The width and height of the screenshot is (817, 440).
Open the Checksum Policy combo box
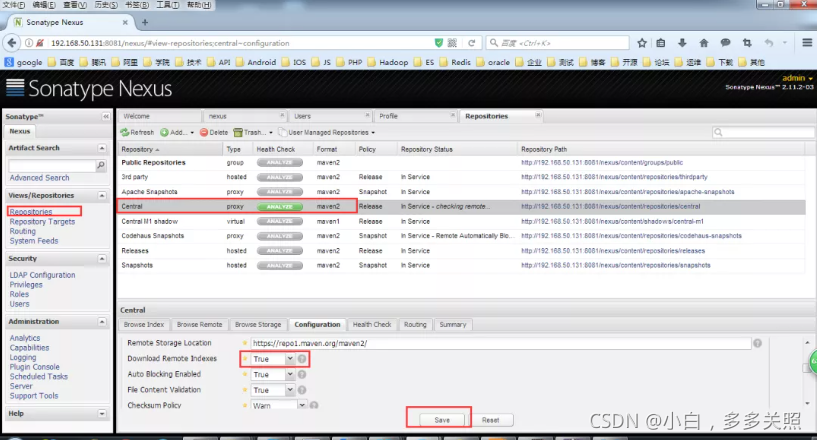(302, 405)
